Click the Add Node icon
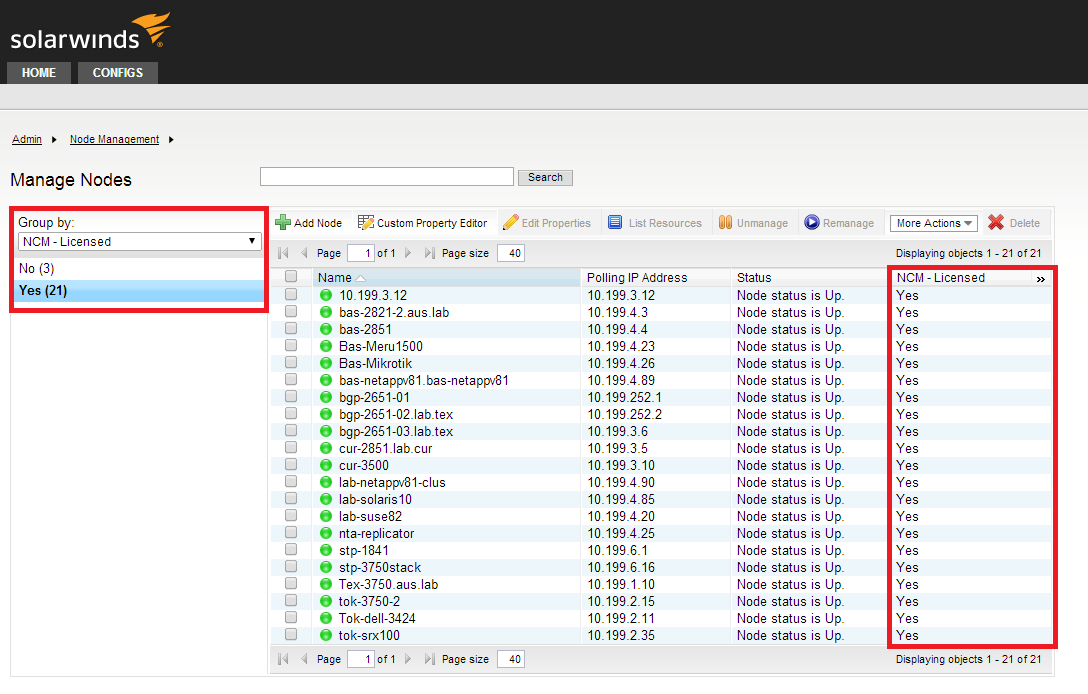Viewport: 1088px width, 694px height. pyautogui.click(x=285, y=222)
